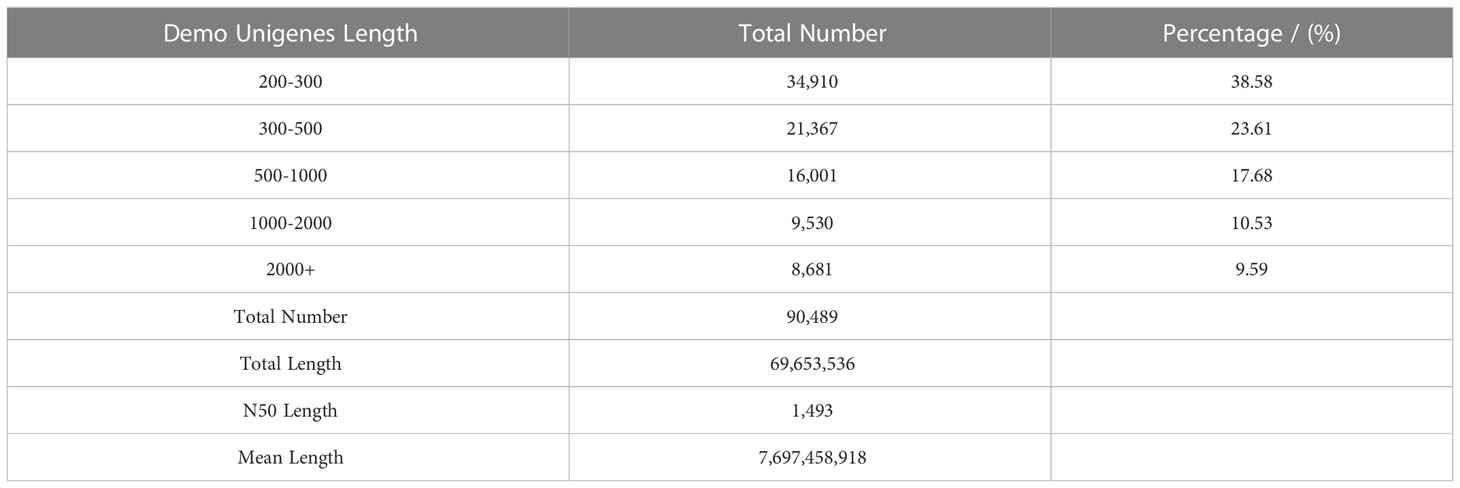Viewport: 1460px width, 488px height.
Task: Click the Percentage / (%) column header
Action: [1251, 33]
